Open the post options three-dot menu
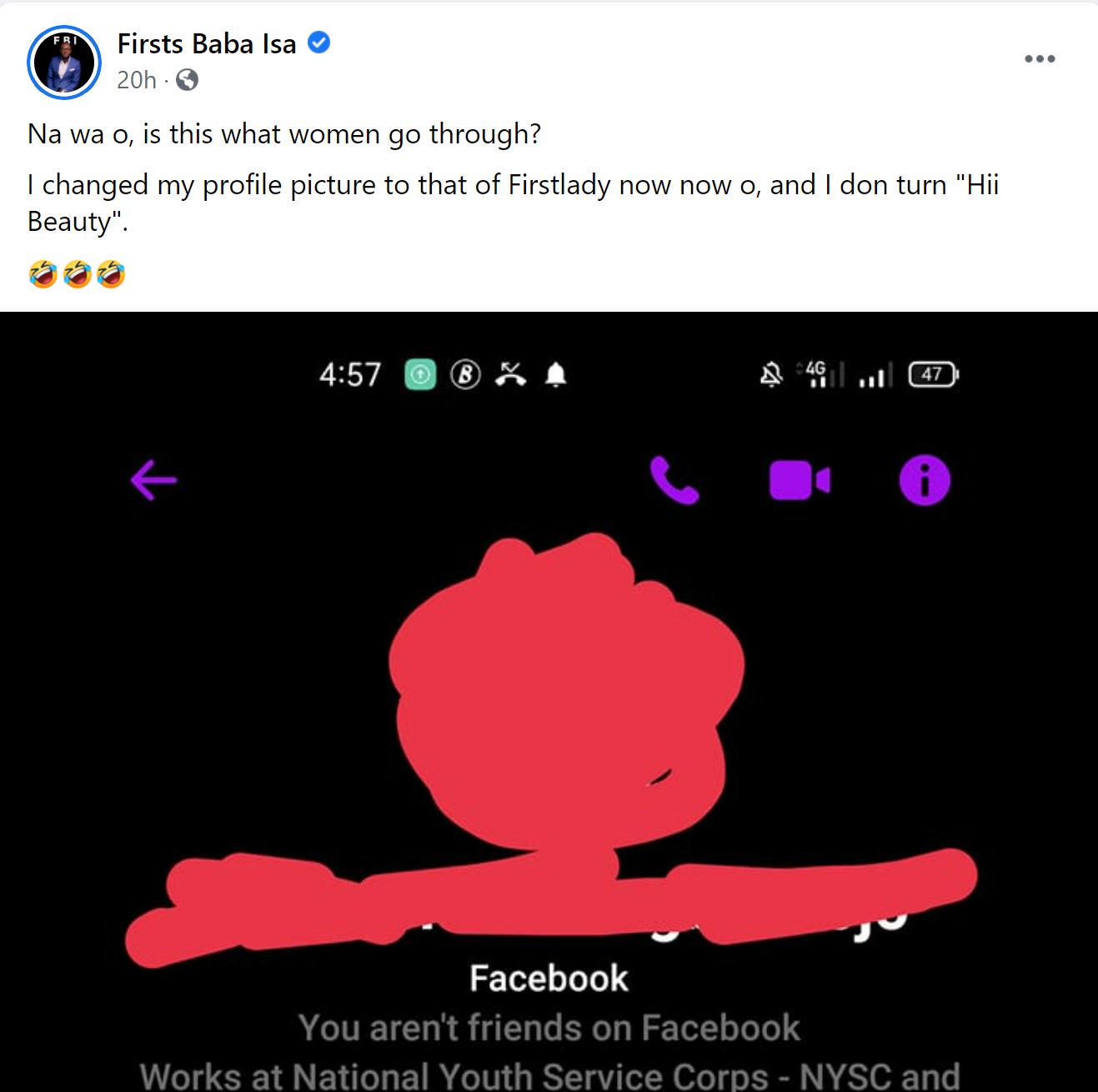Viewport: 1098px width, 1092px height. 1040,59
